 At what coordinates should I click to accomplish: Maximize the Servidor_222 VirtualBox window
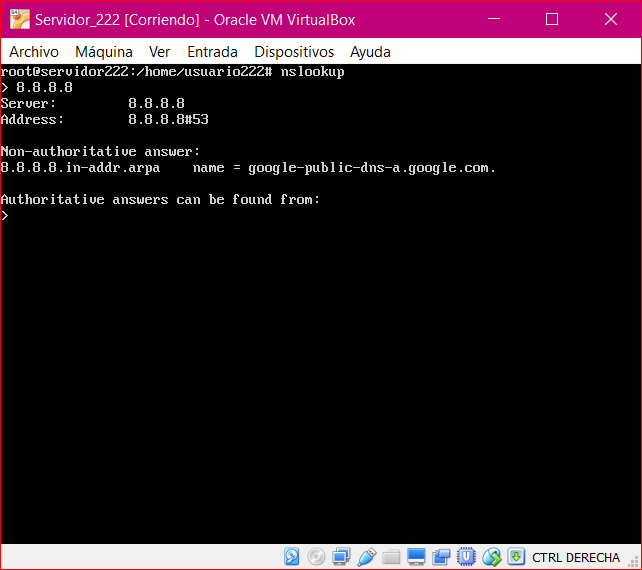[x=552, y=19]
